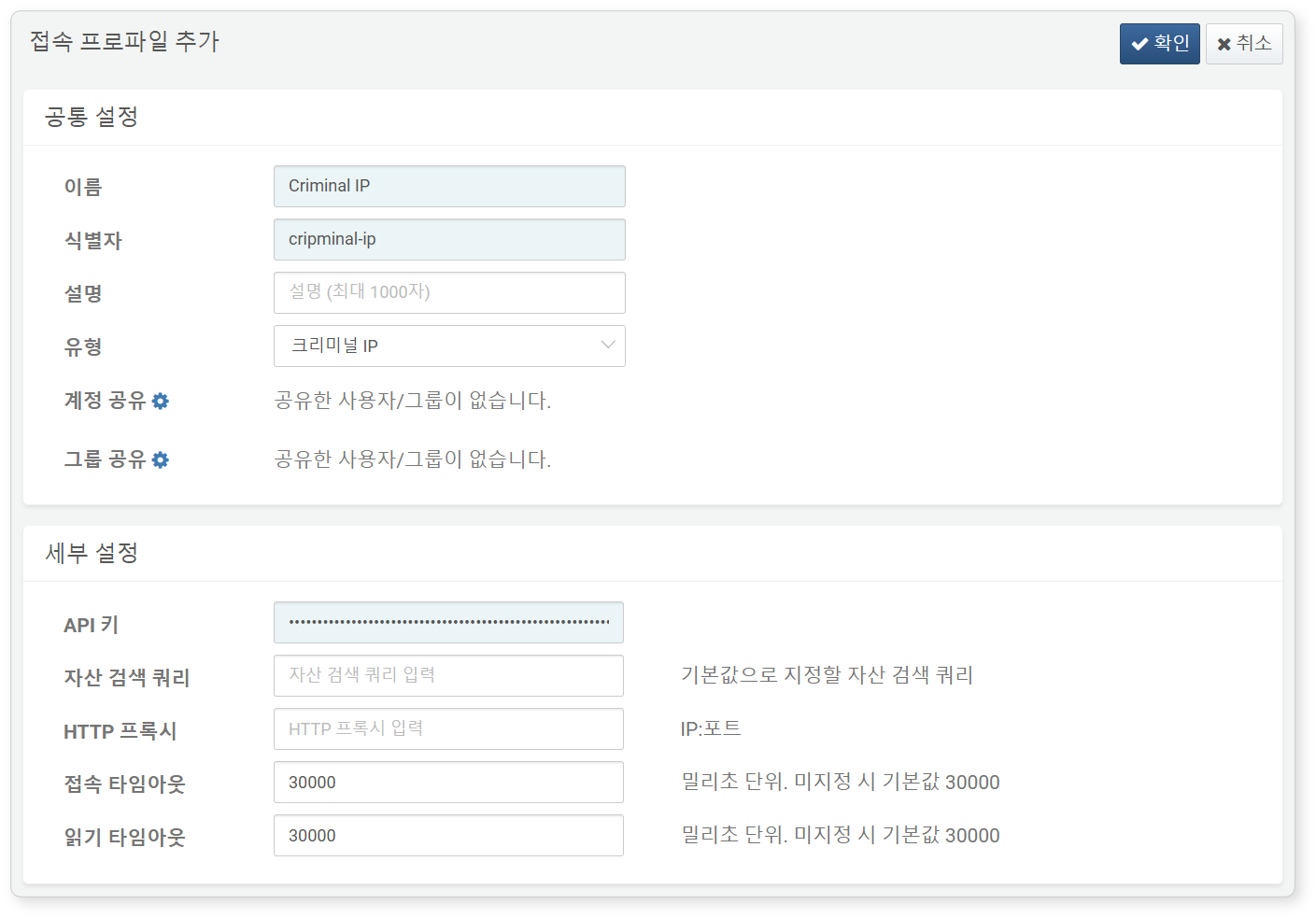
Task: Click the 계정 공유 empty-share message
Action: tap(413, 401)
